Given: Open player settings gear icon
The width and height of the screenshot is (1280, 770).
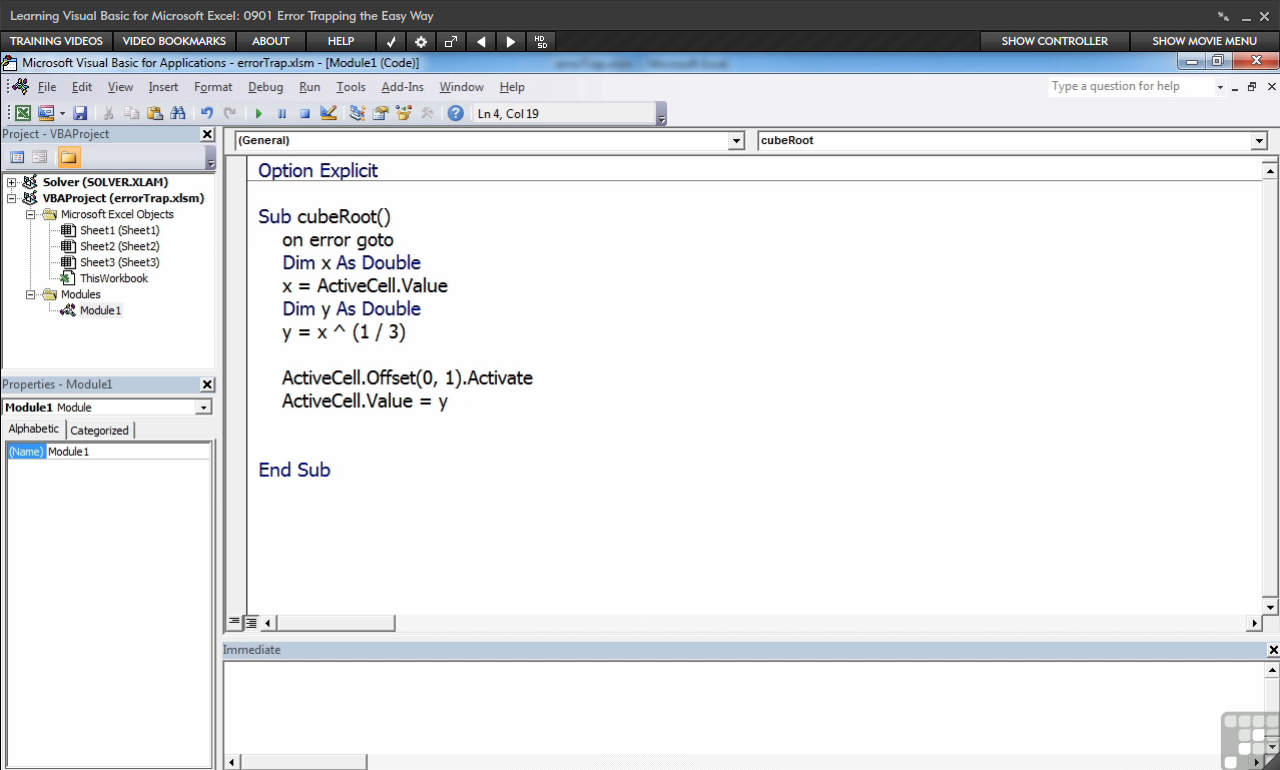Looking at the screenshot, I should (x=421, y=41).
